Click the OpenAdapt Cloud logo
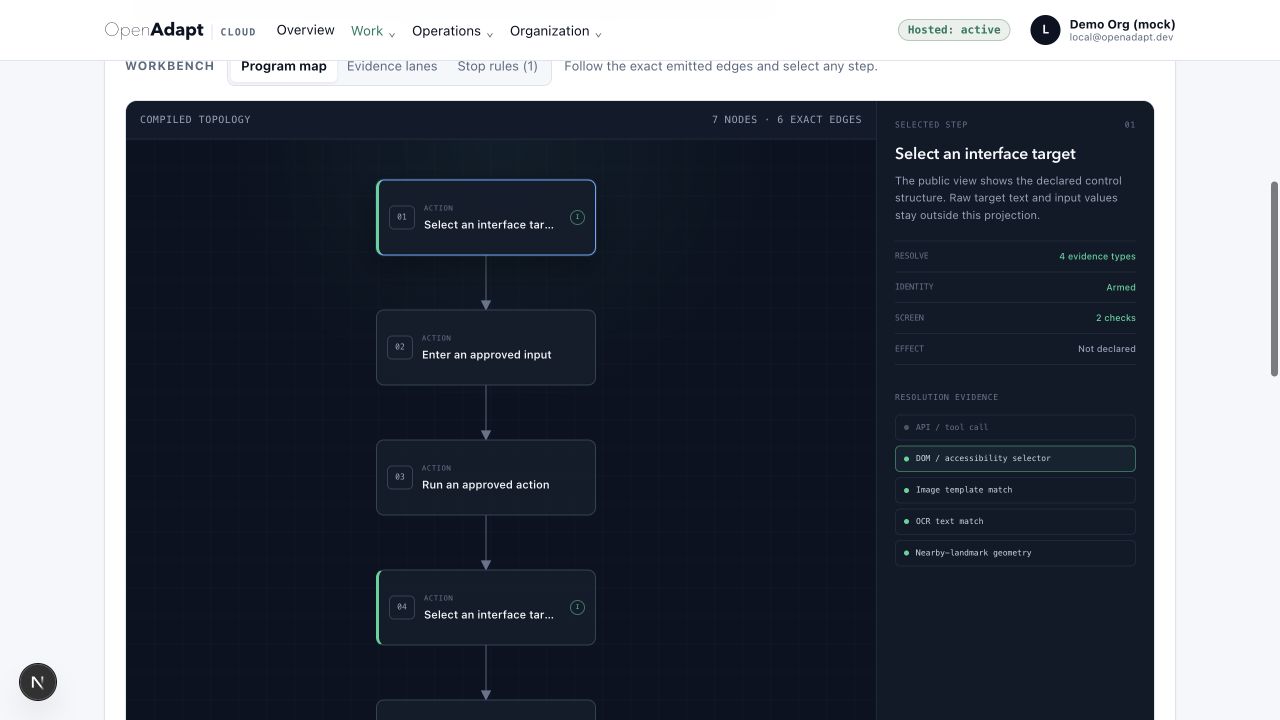Screen dimensions: 1280x720 (x=180, y=30)
